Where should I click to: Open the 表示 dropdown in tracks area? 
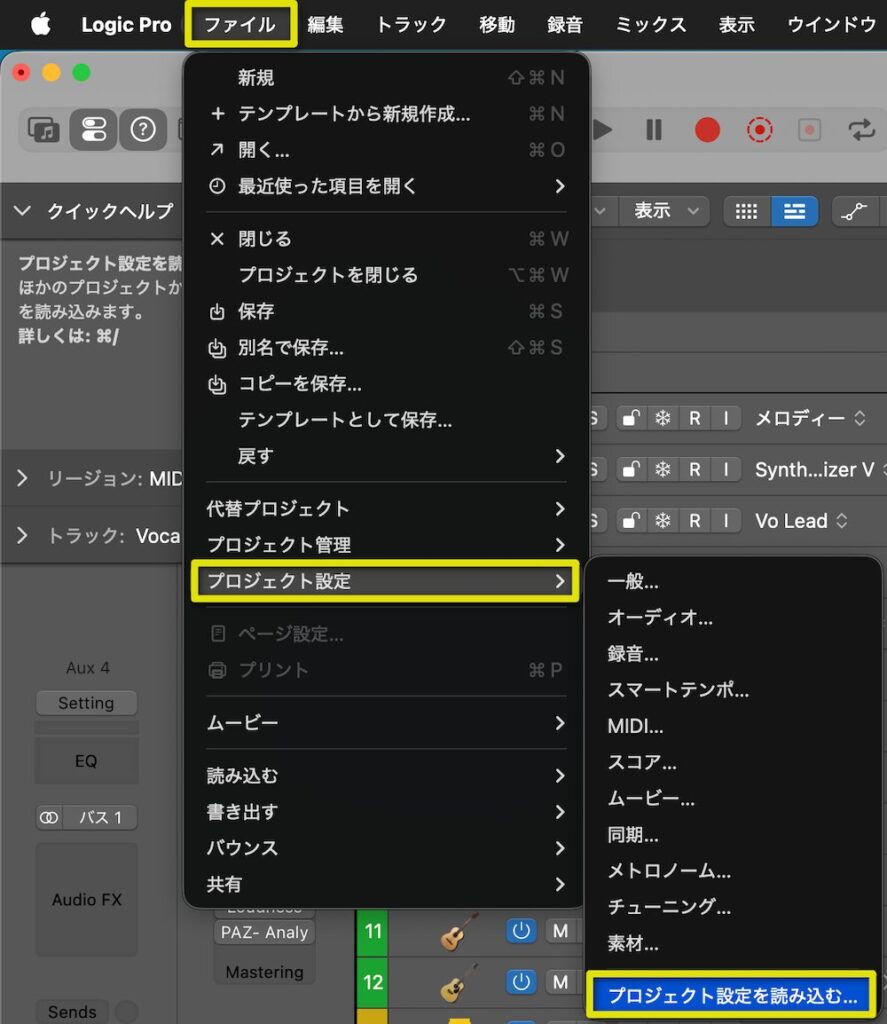point(665,211)
